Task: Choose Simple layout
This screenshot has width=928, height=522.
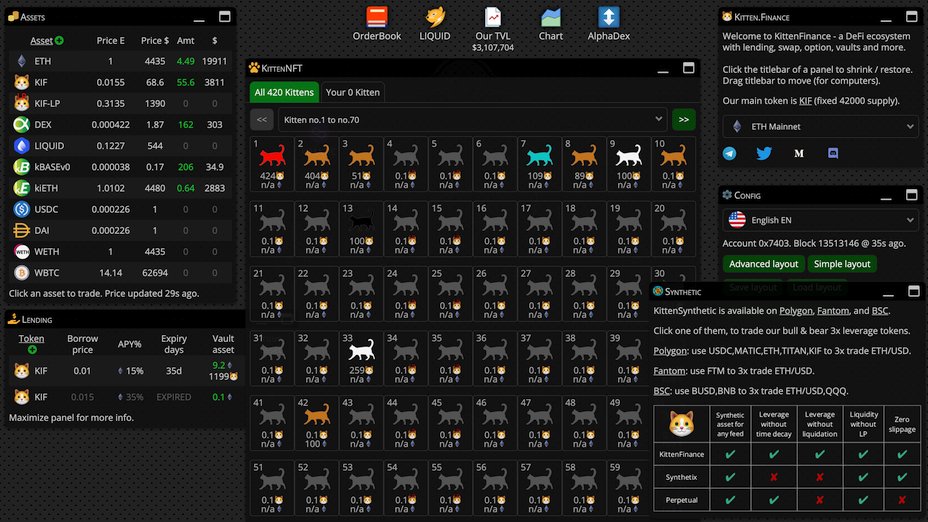Action: [x=842, y=264]
